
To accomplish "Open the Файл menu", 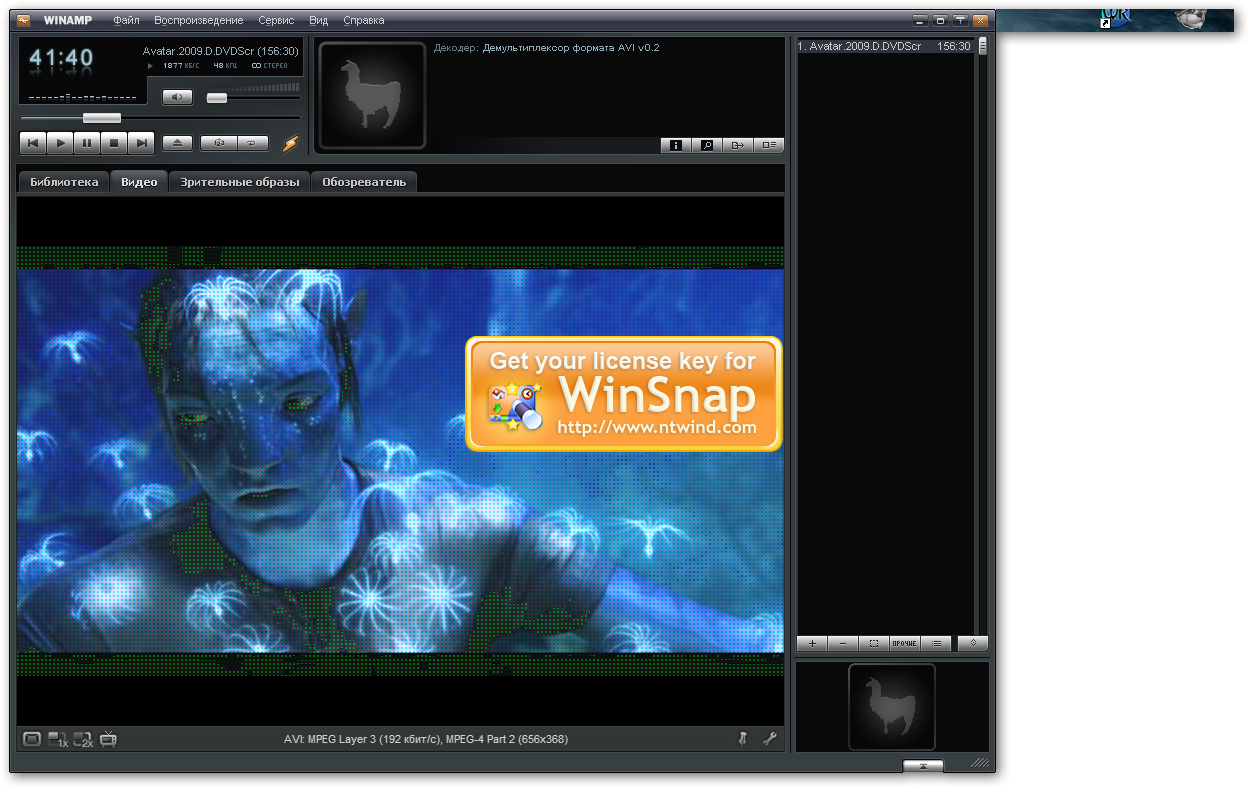I will pos(126,20).
